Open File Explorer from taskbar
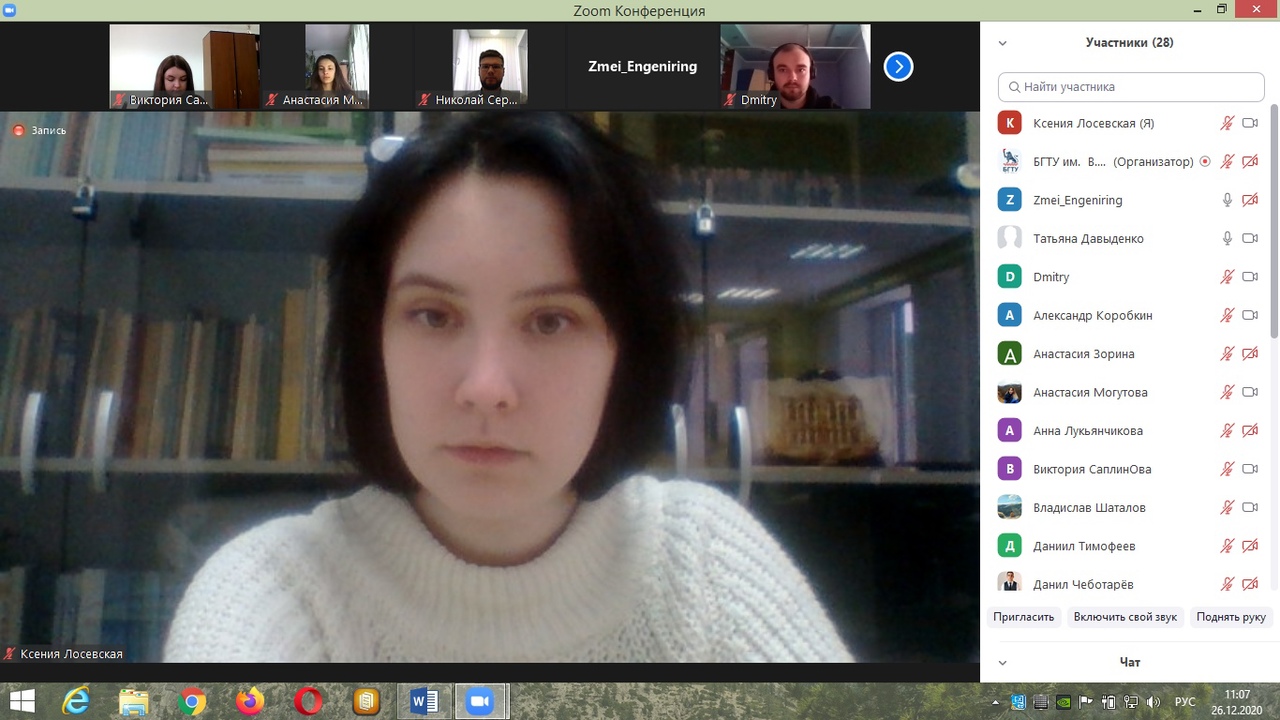The height and width of the screenshot is (720, 1280). 133,702
